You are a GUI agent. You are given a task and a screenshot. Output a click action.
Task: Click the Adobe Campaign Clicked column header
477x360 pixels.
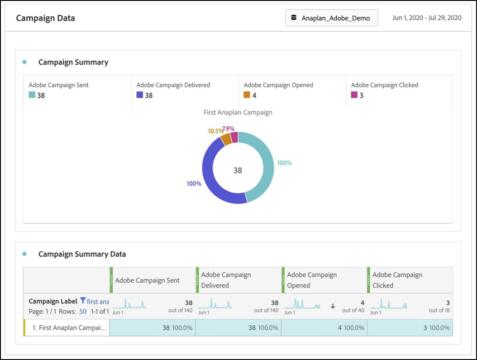click(410, 280)
